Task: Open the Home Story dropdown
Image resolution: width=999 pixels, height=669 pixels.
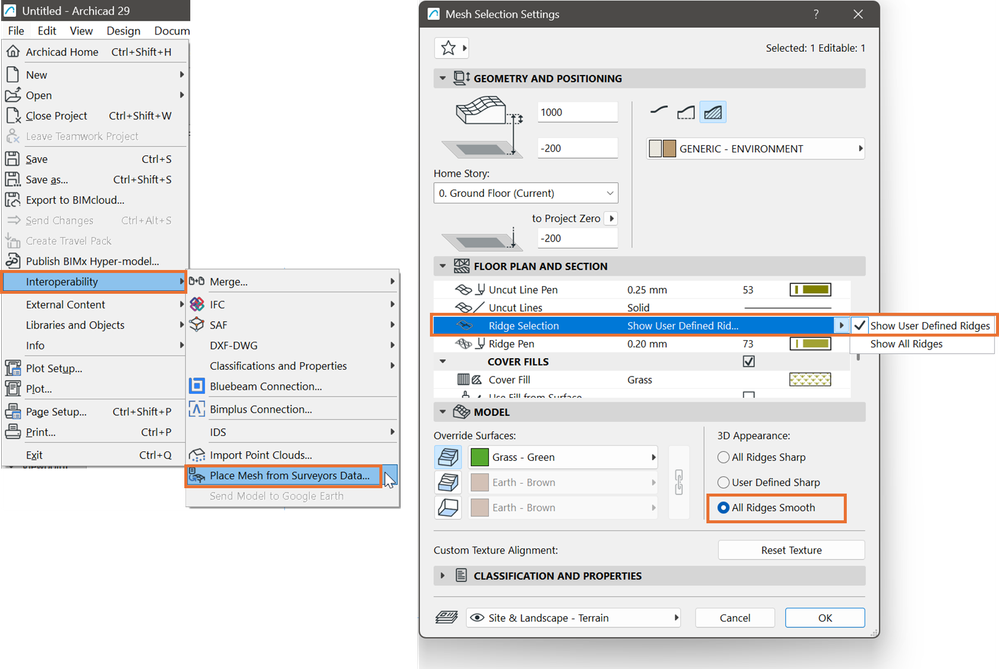Action: tap(526, 193)
